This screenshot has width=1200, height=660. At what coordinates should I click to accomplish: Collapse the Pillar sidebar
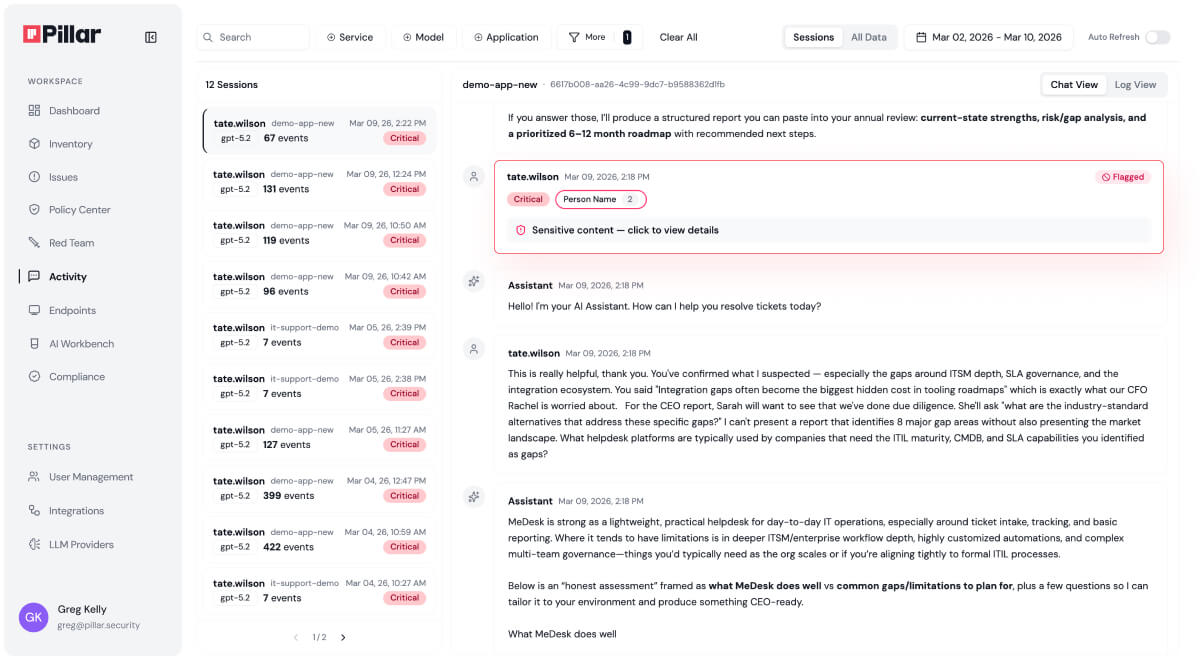pyautogui.click(x=150, y=36)
